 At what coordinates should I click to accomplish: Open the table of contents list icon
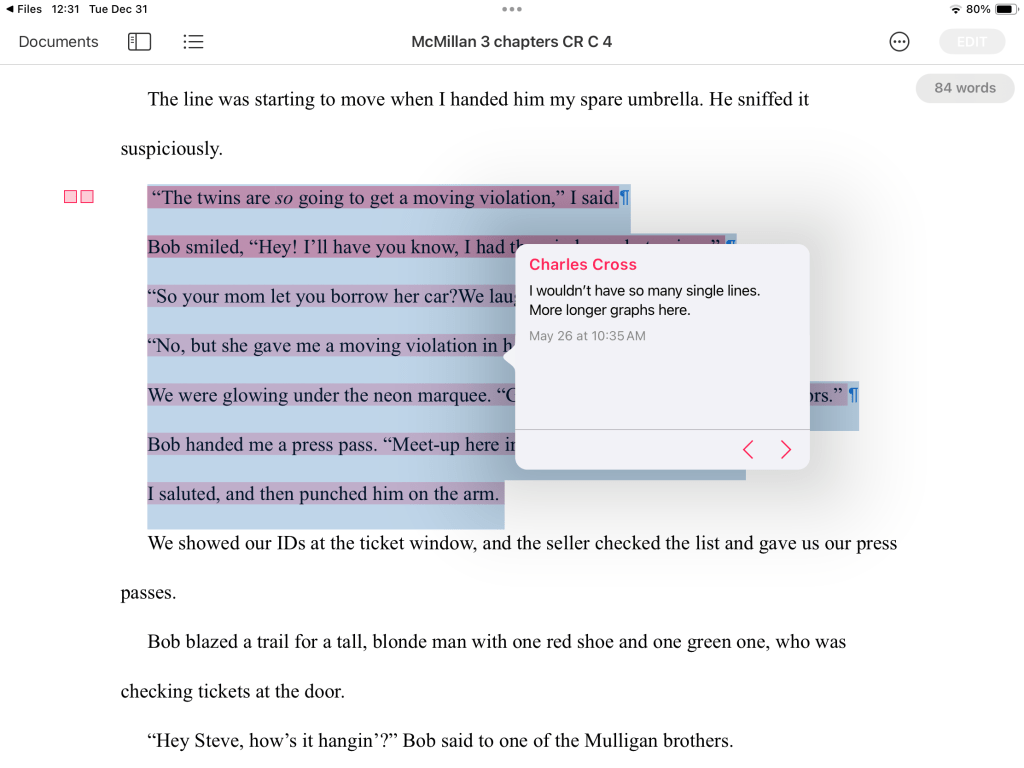point(193,42)
